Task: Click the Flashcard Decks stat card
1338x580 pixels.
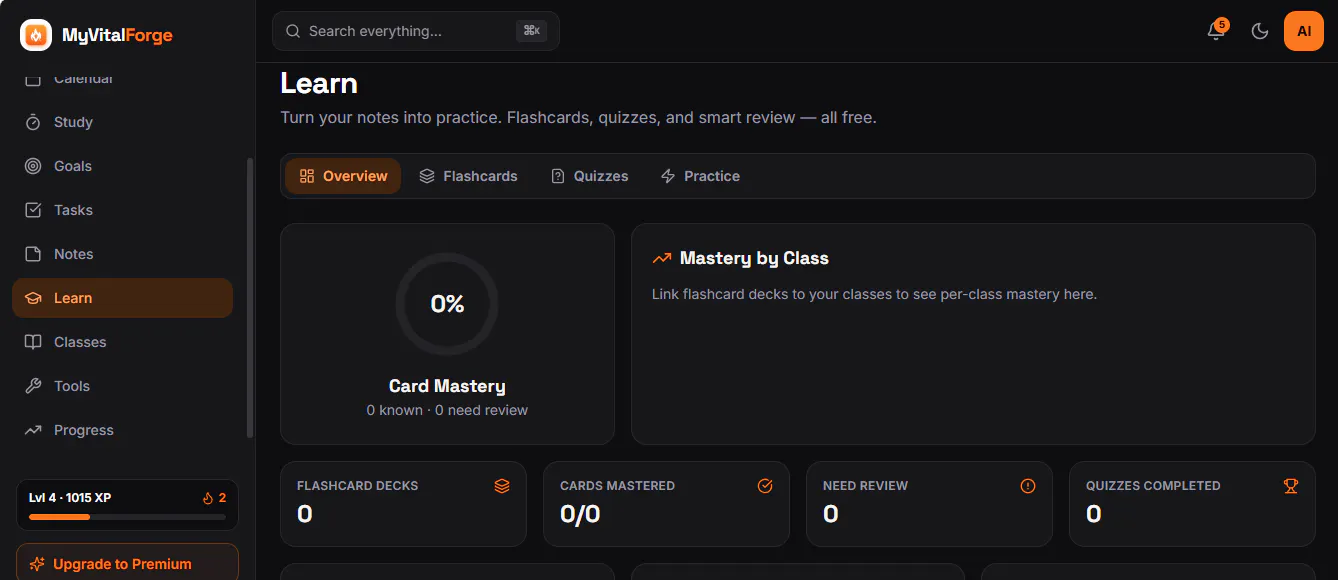Action: tap(403, 504)
